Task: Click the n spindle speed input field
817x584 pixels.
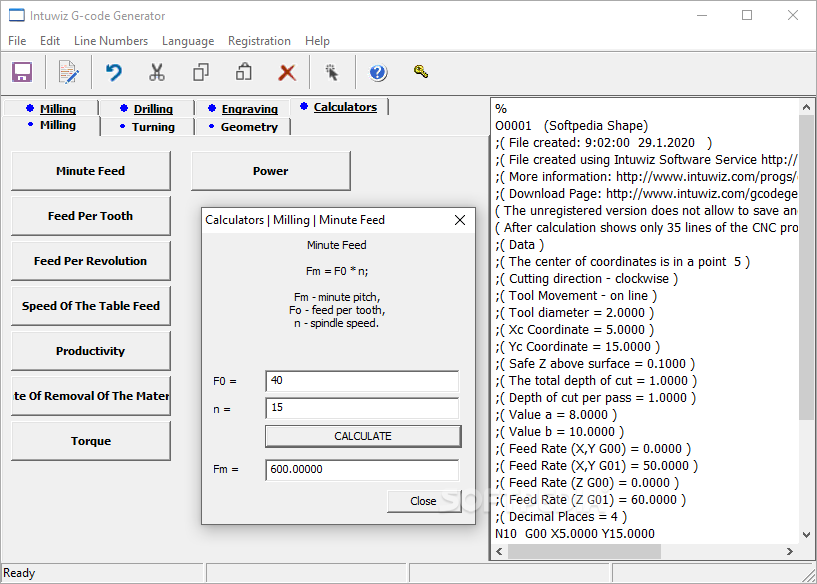Action: tap(362, 408)
